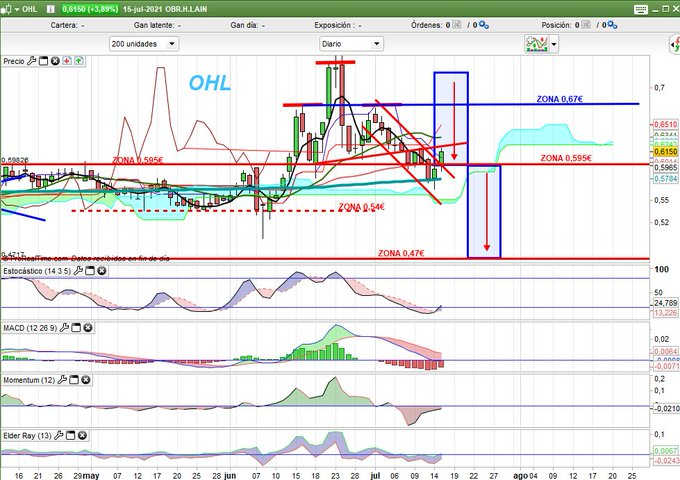680x480 pixels.
Task: Open the keyboard shortcuts icon
Action: tap(640, 9)
